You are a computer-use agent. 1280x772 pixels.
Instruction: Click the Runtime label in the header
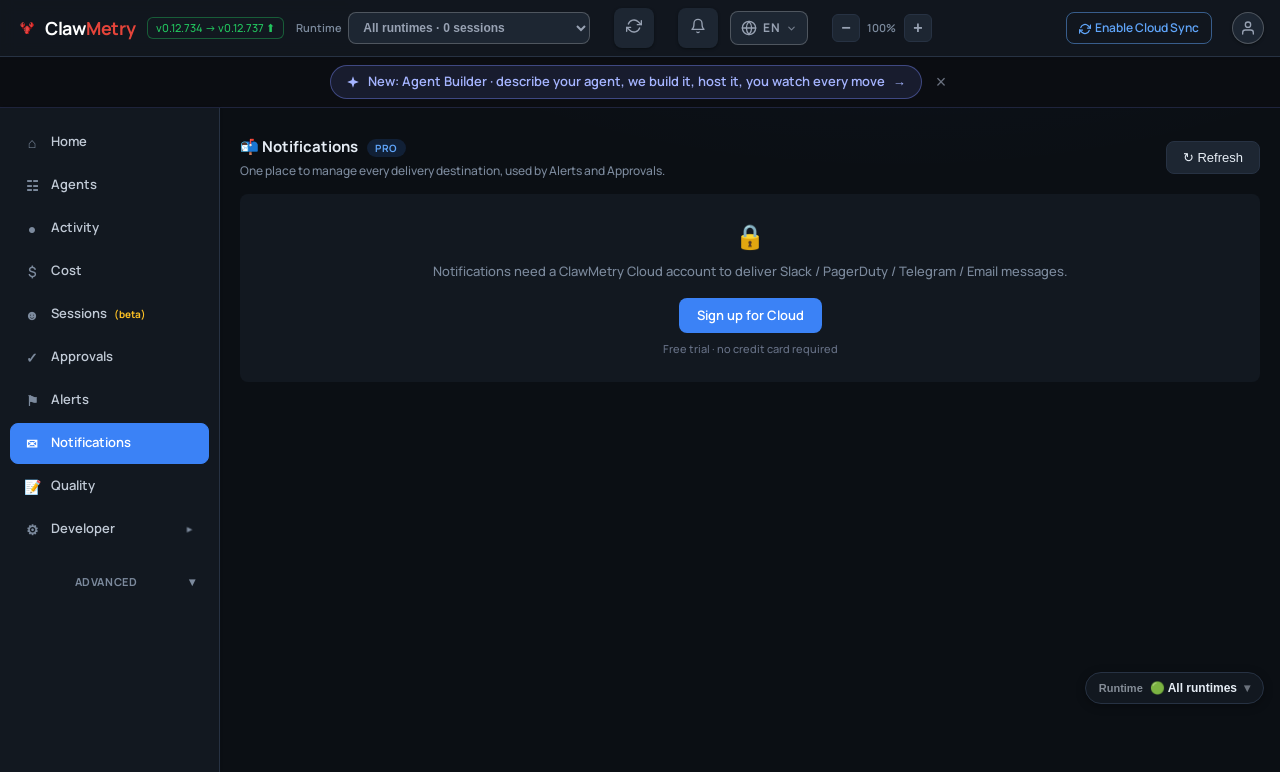click(x=319, y=28)
